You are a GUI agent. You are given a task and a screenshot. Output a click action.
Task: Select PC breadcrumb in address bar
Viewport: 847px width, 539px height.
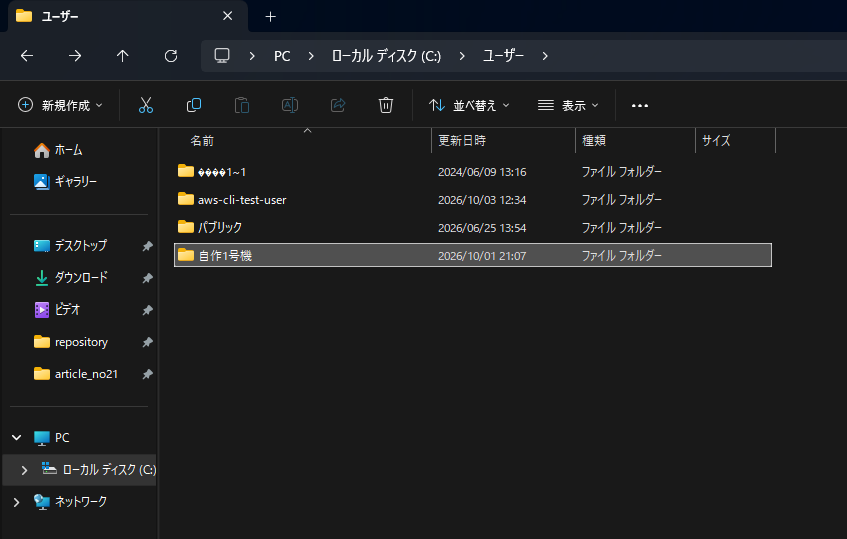coord(282,56)
